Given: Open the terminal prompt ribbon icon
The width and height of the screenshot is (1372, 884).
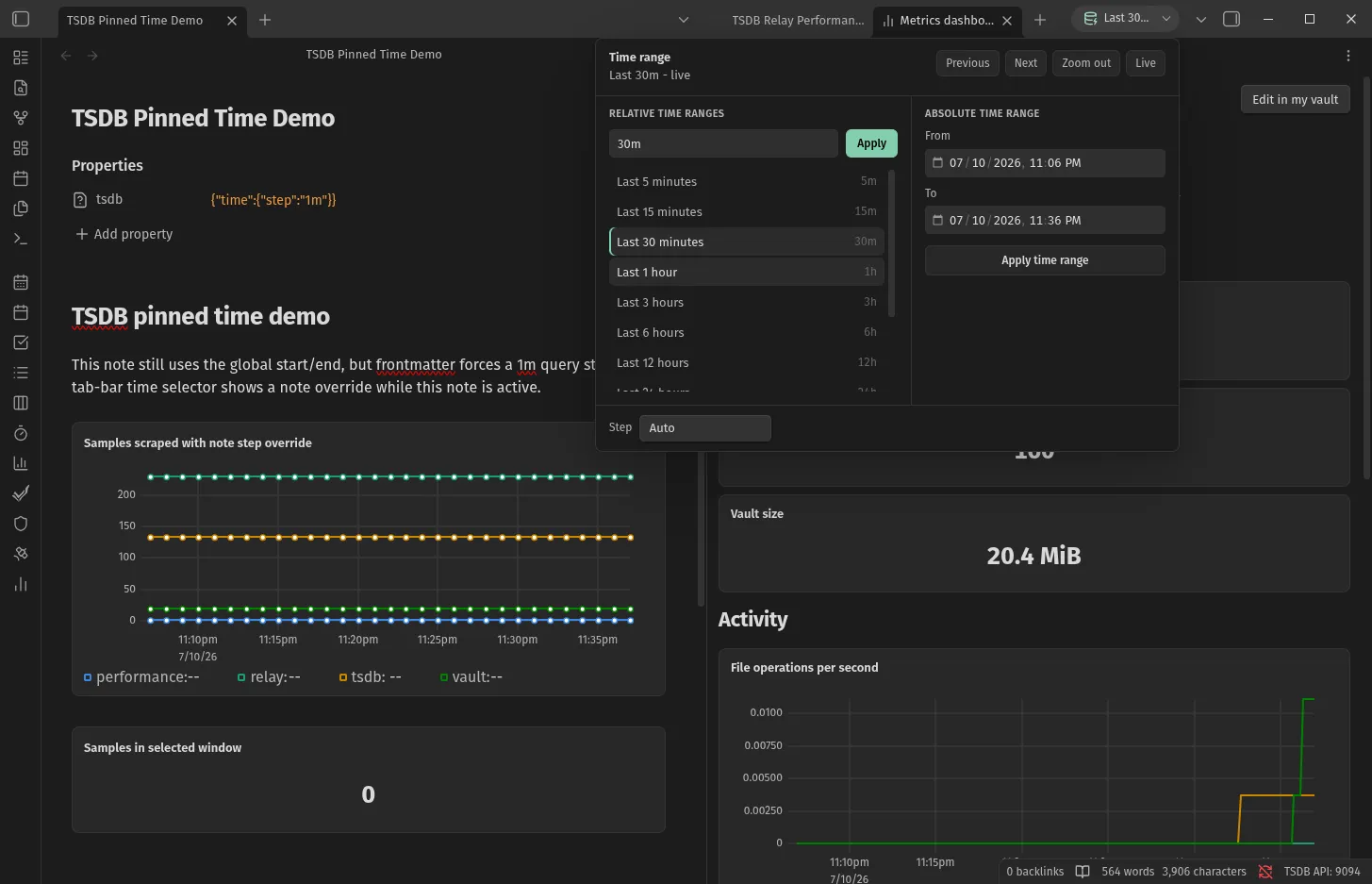Looking at the screenshot, I should point(21,239).
